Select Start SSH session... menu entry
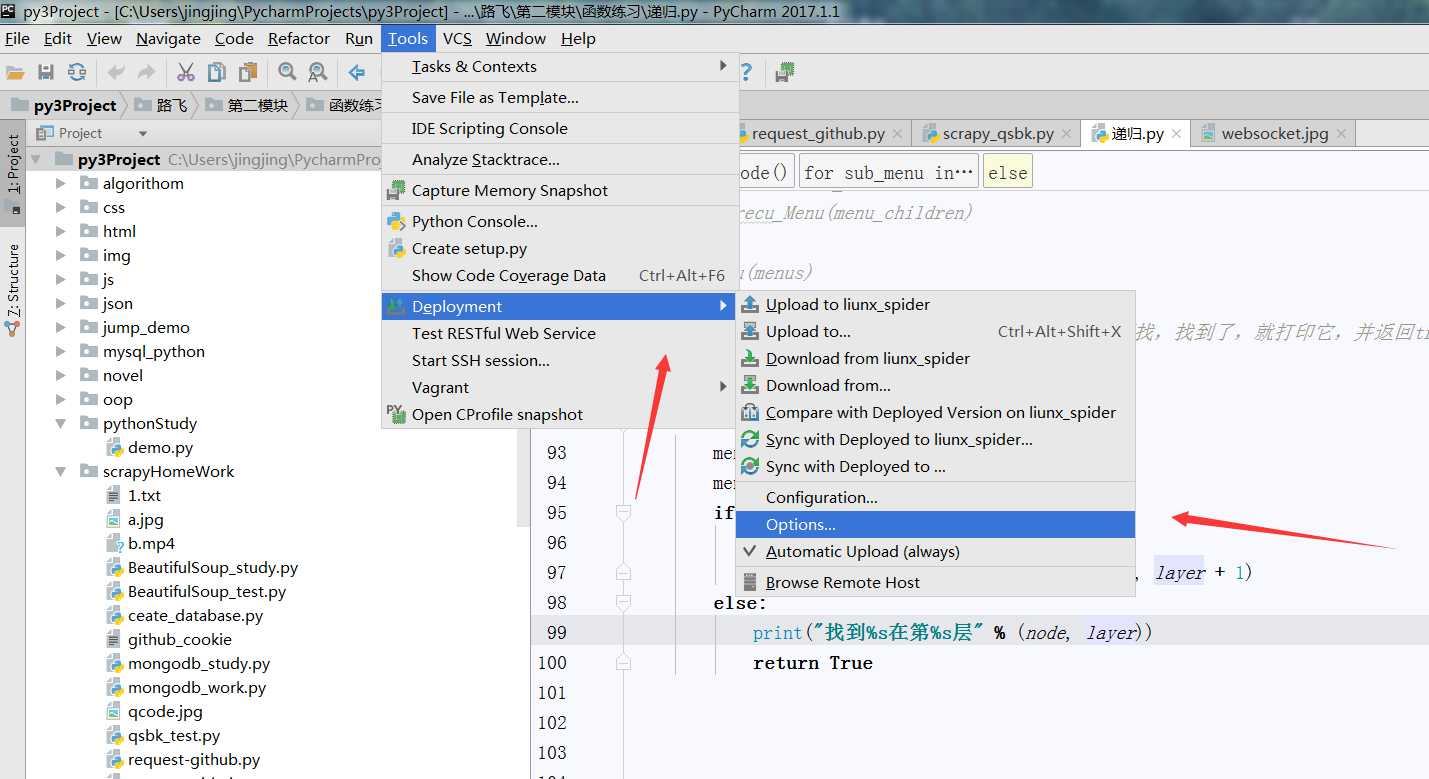Image resolution: width=1429 pixels, height=779 pixels. pos(559,360)
